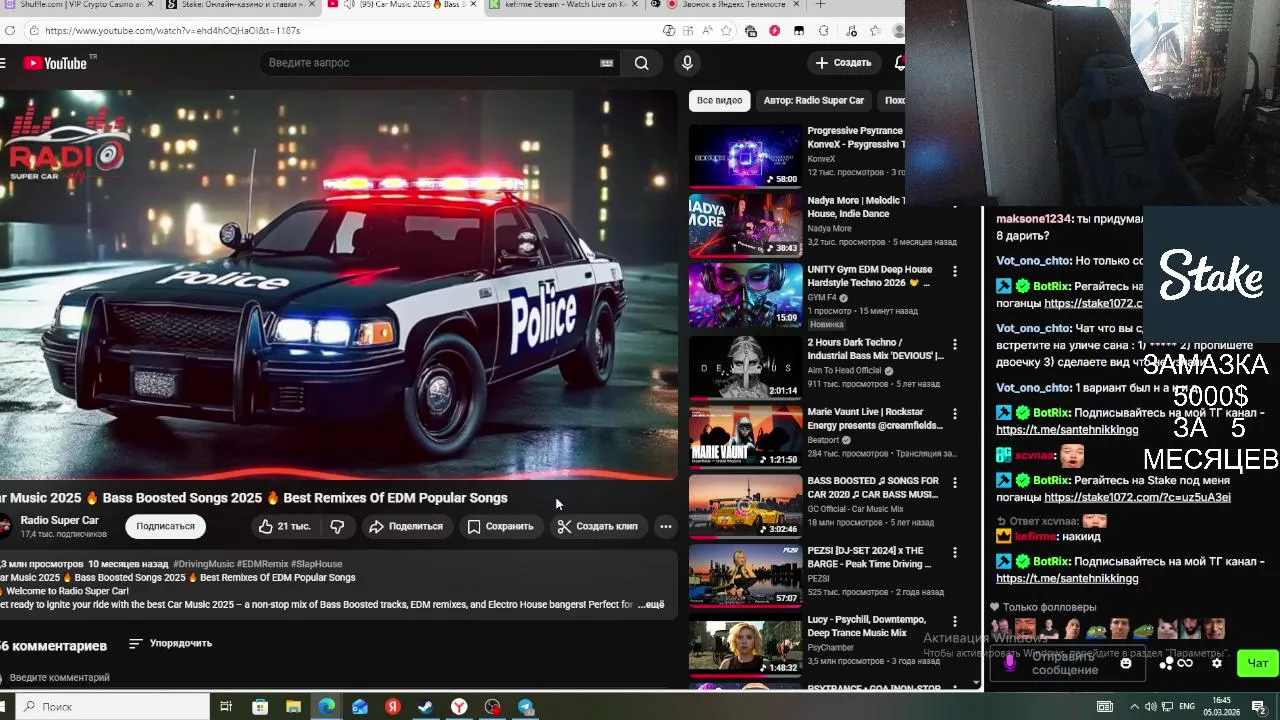Select the Автор: Radio Super Car chip
Image resolution: width=1280 pixels, height=720 pixels.
[x=813, y=100]
